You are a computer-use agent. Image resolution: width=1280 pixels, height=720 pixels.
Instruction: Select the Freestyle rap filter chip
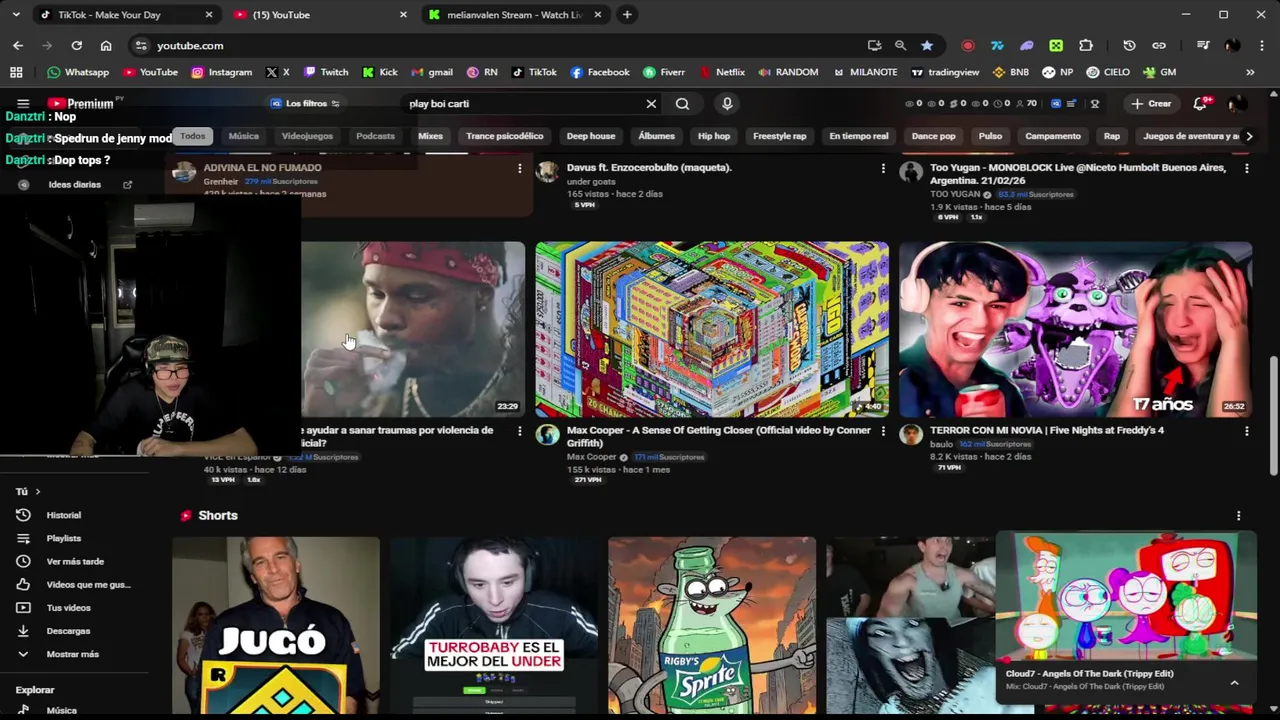779,136
